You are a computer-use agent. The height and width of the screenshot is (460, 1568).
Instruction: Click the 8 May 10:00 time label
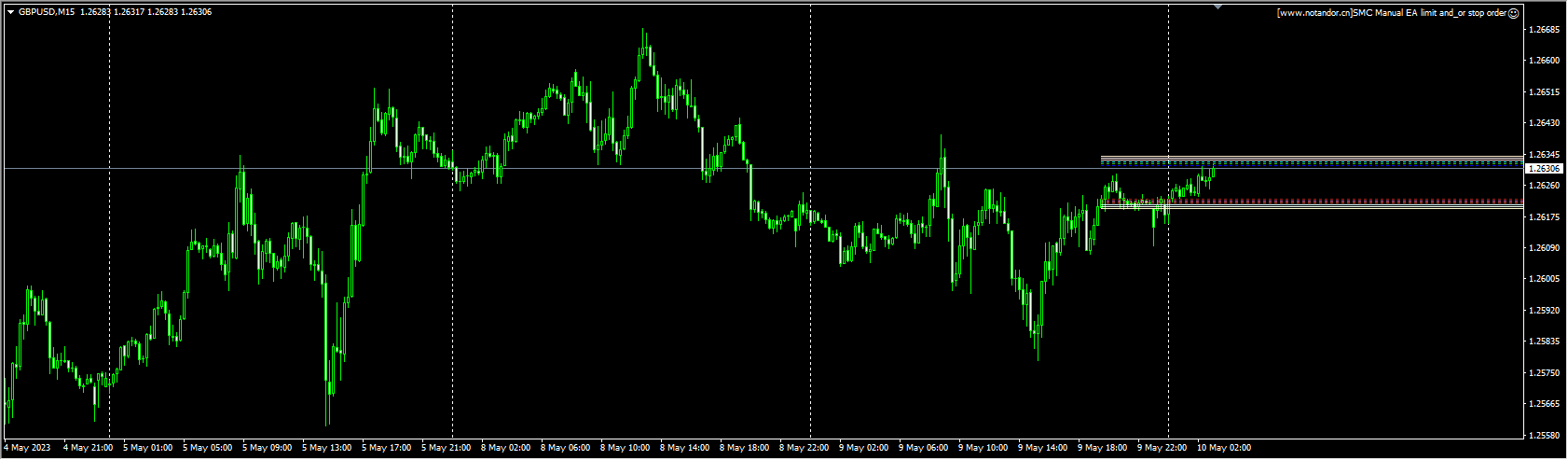click(625, 449)
